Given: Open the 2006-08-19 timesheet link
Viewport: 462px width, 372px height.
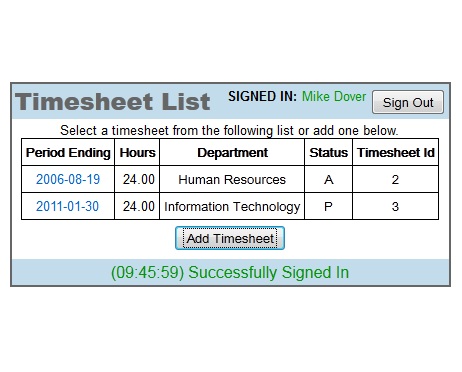Looking at the screenshot, I should click(x=68, y=179).
